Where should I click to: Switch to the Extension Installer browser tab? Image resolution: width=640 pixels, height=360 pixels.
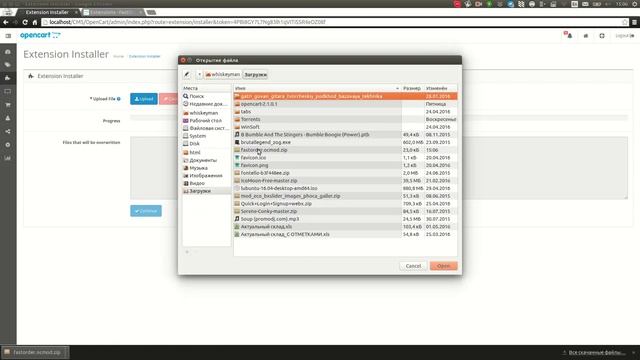pos(47,12)
